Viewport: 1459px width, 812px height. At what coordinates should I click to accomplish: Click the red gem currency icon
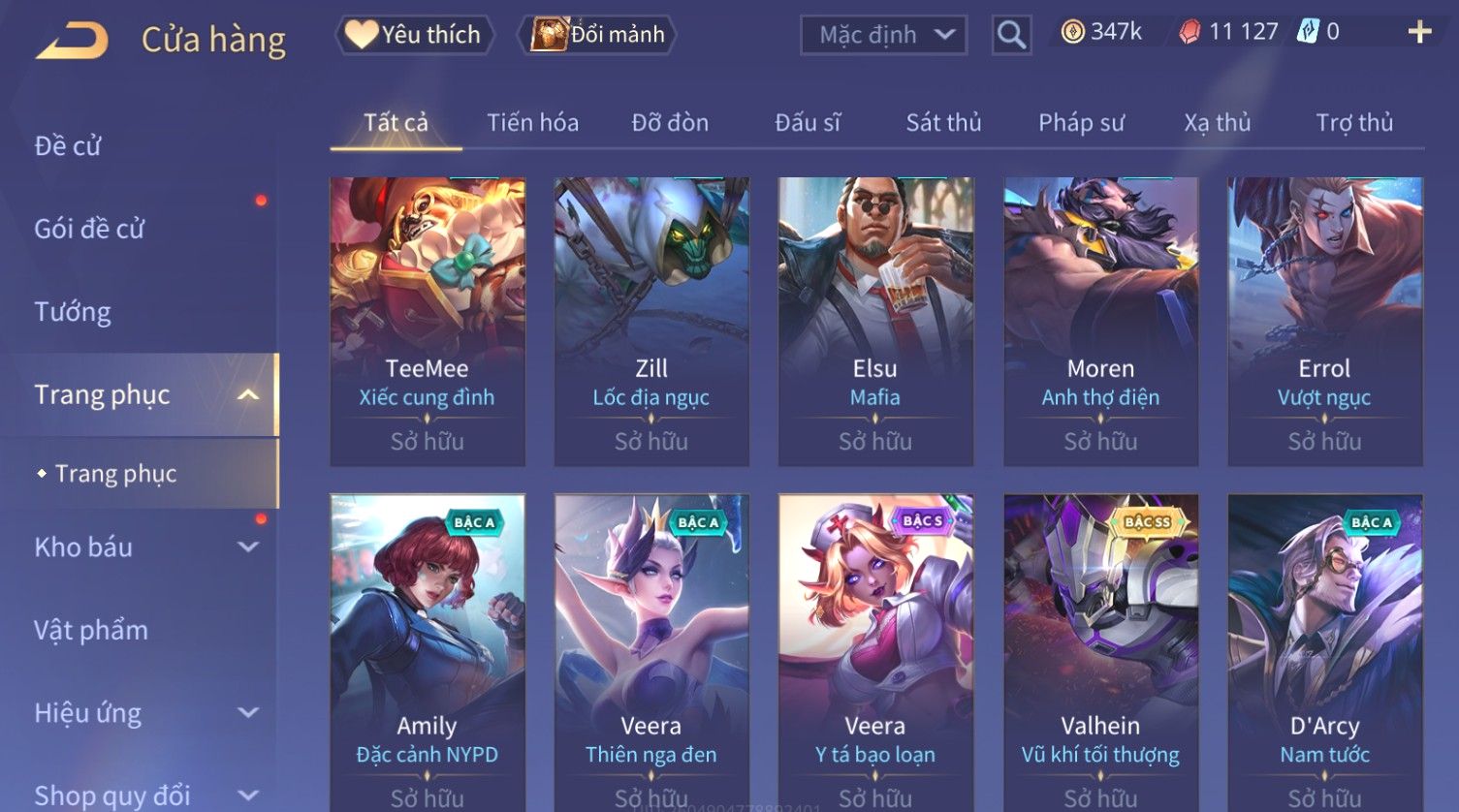1189,32
